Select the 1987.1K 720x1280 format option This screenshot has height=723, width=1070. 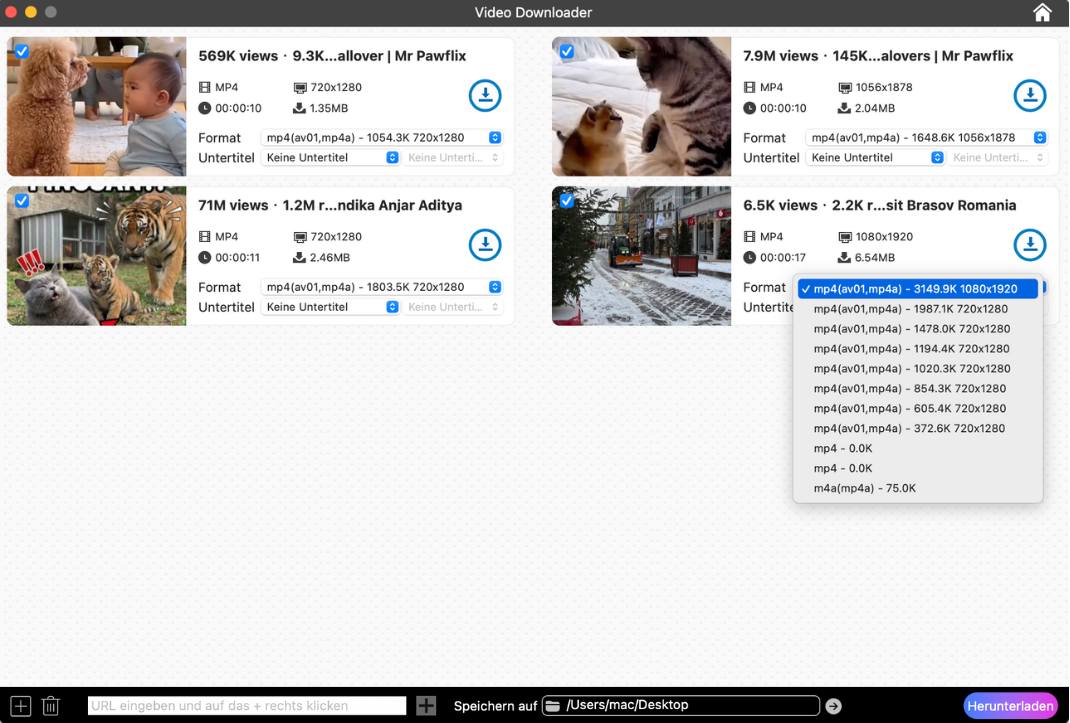click(910, 309)
